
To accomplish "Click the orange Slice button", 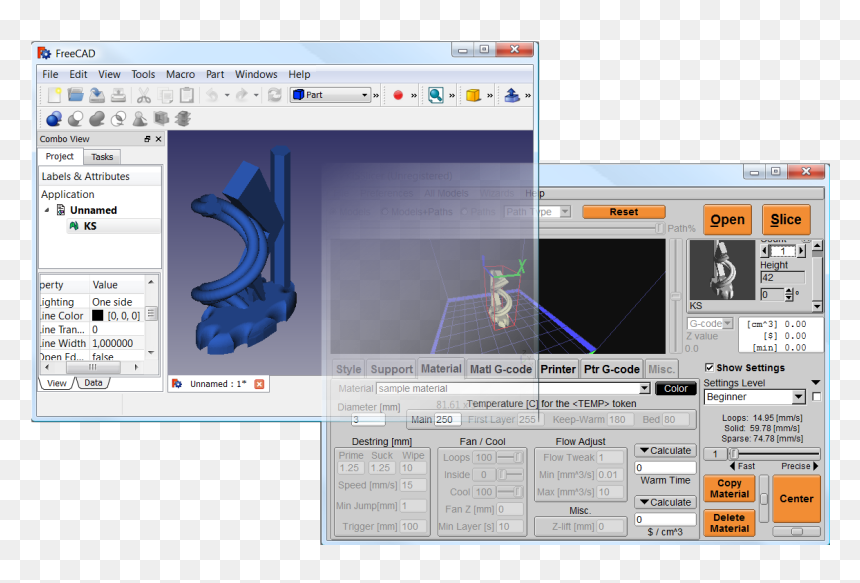I will click(x=786, y=219).
